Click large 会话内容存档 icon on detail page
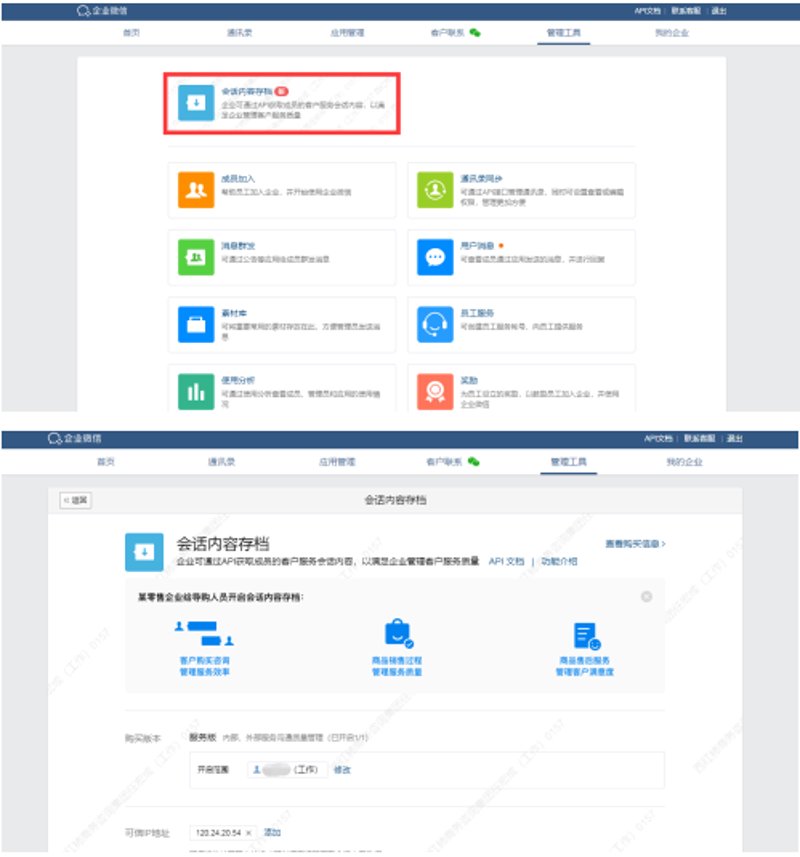 pyautogui.click(x=144, y=552)
